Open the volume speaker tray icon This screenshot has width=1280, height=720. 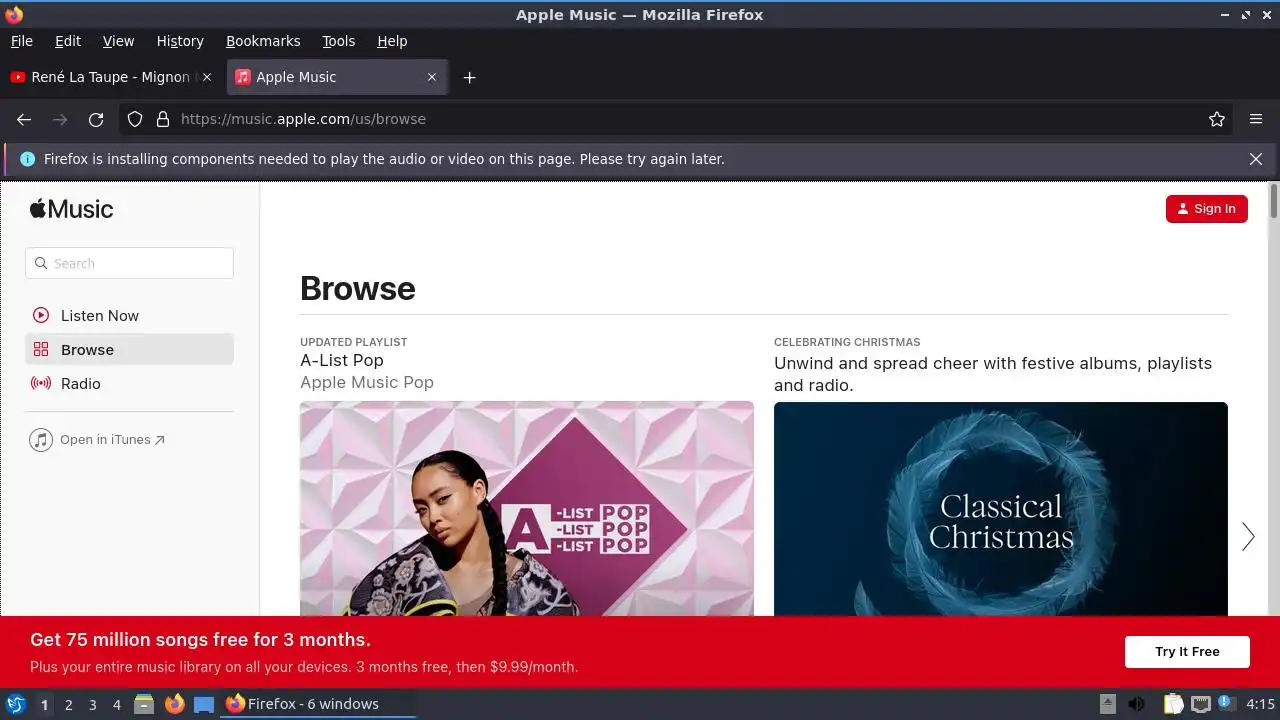pyautogui.click(x=1136, y=704)
